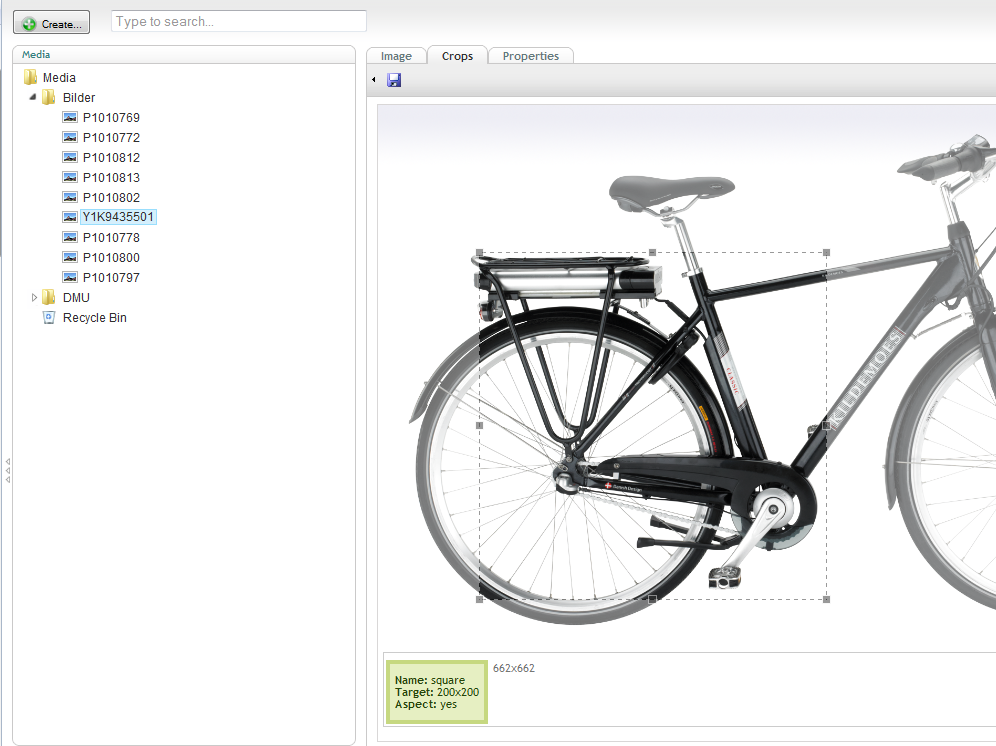The width and height of the screenshot is (996, 746).
Task: Click the small left arrow beside save icon
Action: 374,80
